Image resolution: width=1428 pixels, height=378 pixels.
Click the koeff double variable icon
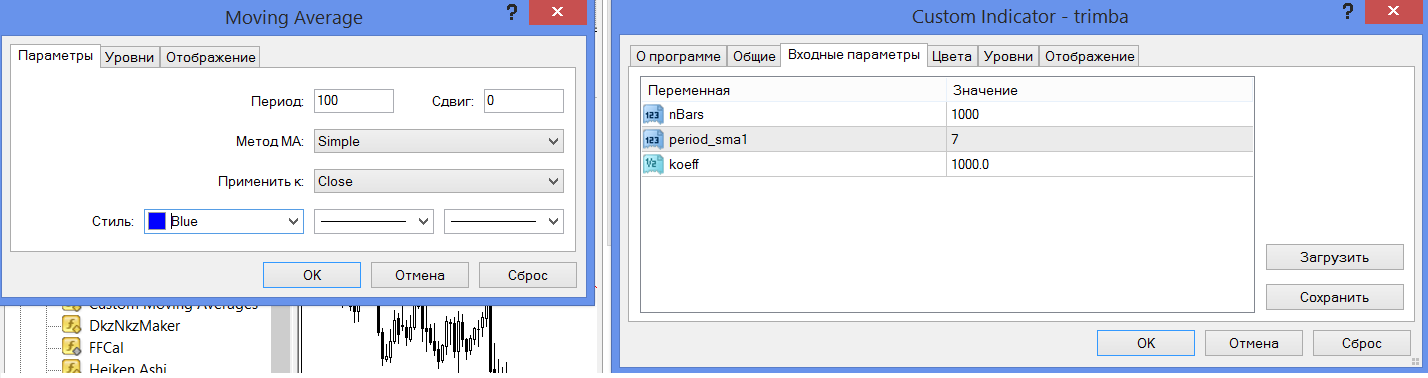pos(653,165)
